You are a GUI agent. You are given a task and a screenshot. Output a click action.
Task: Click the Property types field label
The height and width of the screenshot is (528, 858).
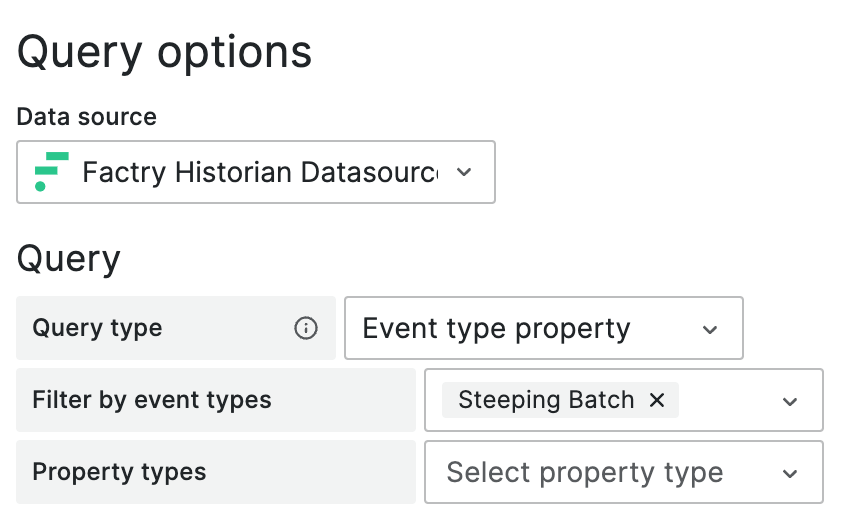119,472
